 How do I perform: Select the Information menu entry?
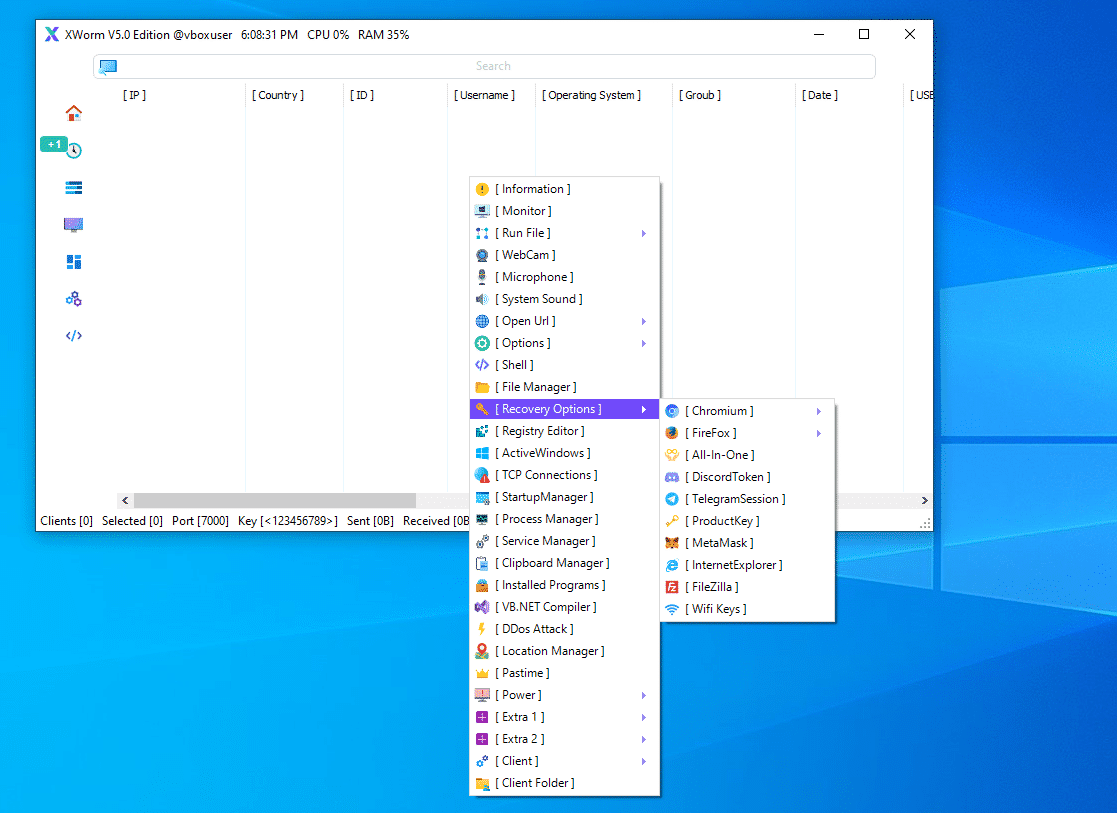tap(535, 189)
